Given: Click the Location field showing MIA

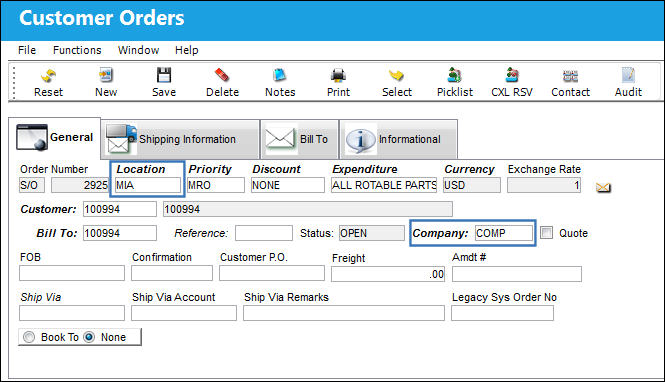Looking at the screenshot, I should click(x=148, y=185).
